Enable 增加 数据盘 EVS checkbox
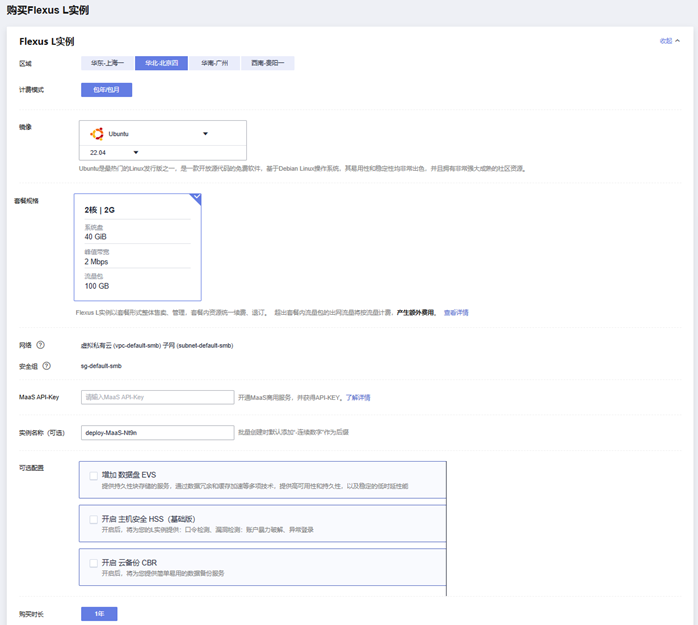The image size is (698, 625). [x=94, y=475]
